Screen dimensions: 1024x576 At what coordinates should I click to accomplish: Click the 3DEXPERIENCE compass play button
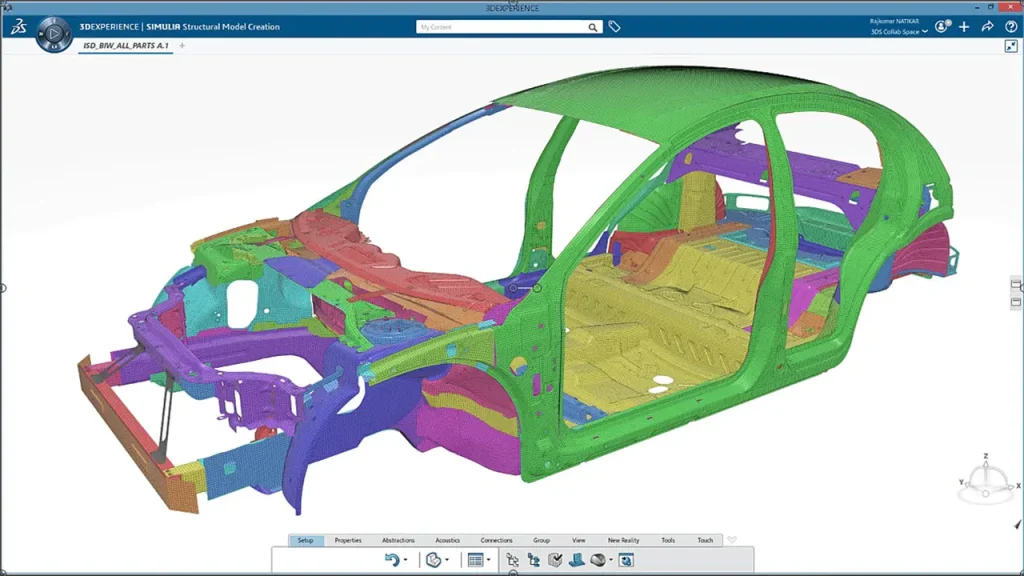click(52, 35)
